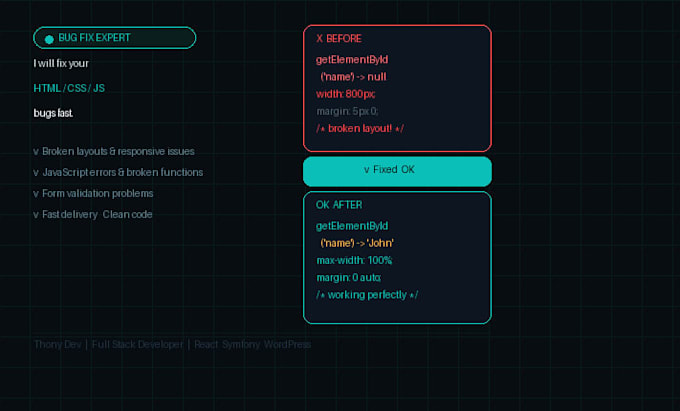Click the 'bugs fast' text
Screen dimensions: 680x411
click(53, 113)
